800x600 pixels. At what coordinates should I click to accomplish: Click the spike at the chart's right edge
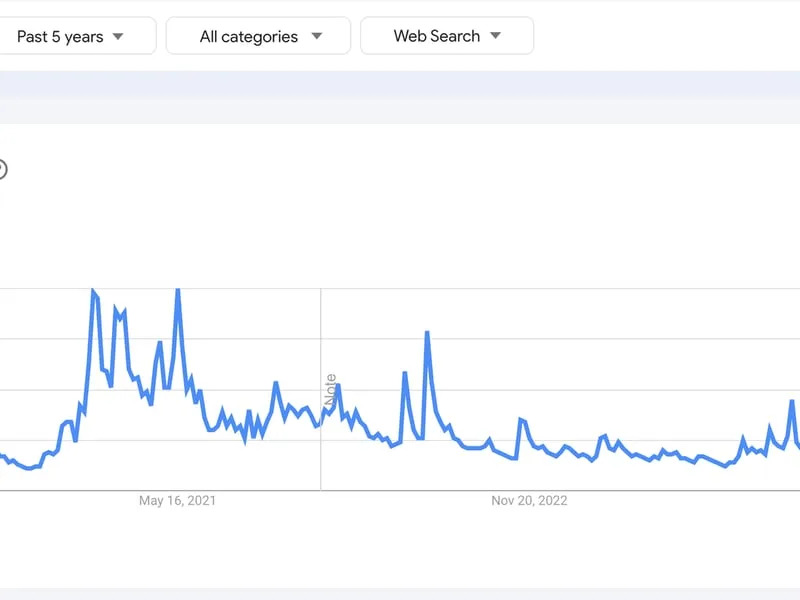(x=792, y=402)
